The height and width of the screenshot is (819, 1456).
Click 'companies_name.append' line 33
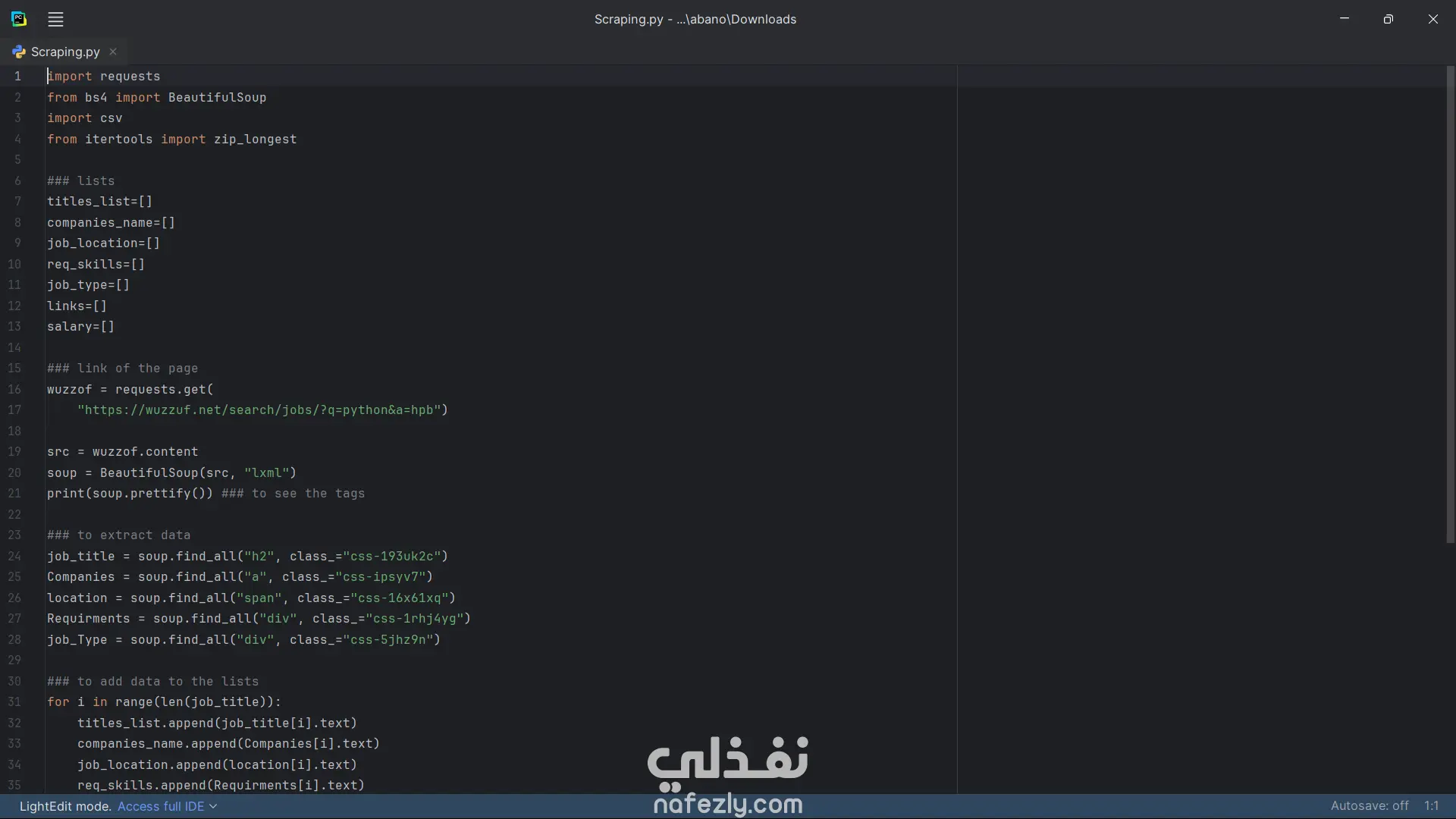[228, 743]
